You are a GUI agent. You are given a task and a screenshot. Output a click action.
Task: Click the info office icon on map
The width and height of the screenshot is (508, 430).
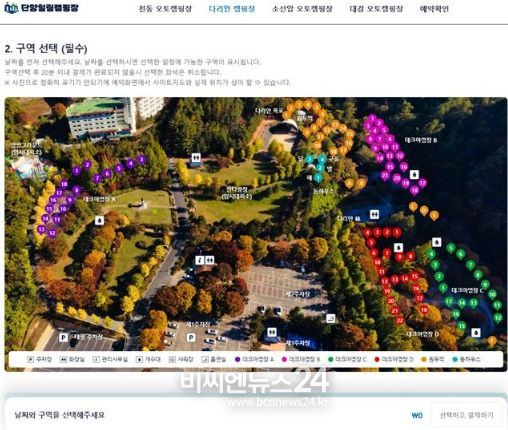click(x=199, y=260)
